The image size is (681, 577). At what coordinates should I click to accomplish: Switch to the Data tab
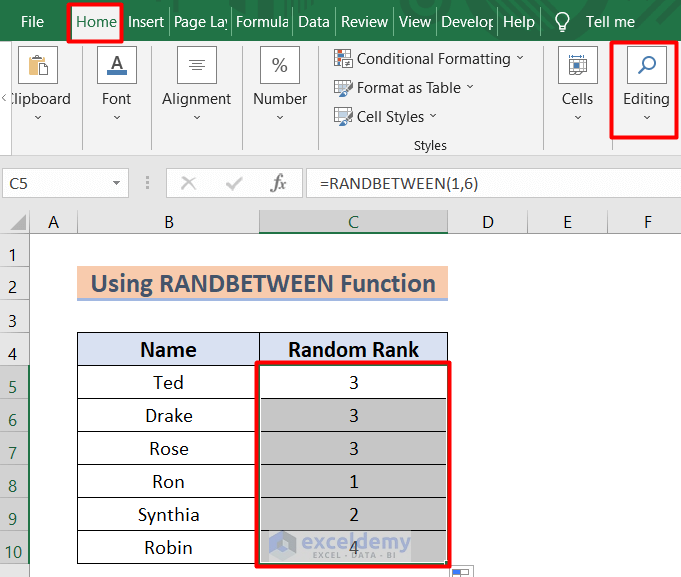coord(314,22)
